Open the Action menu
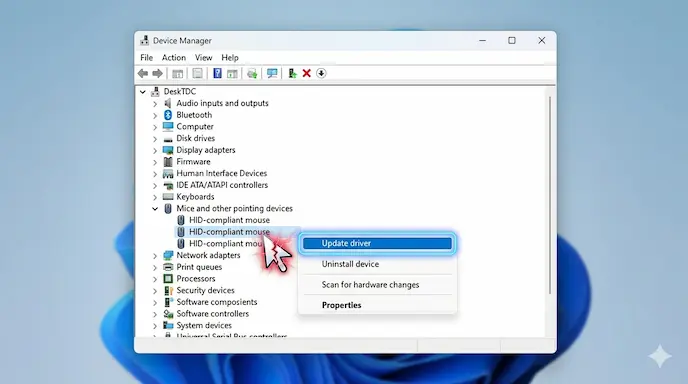Image resolution: width=688 pixels, height=384 pixels. coord(174,57)
